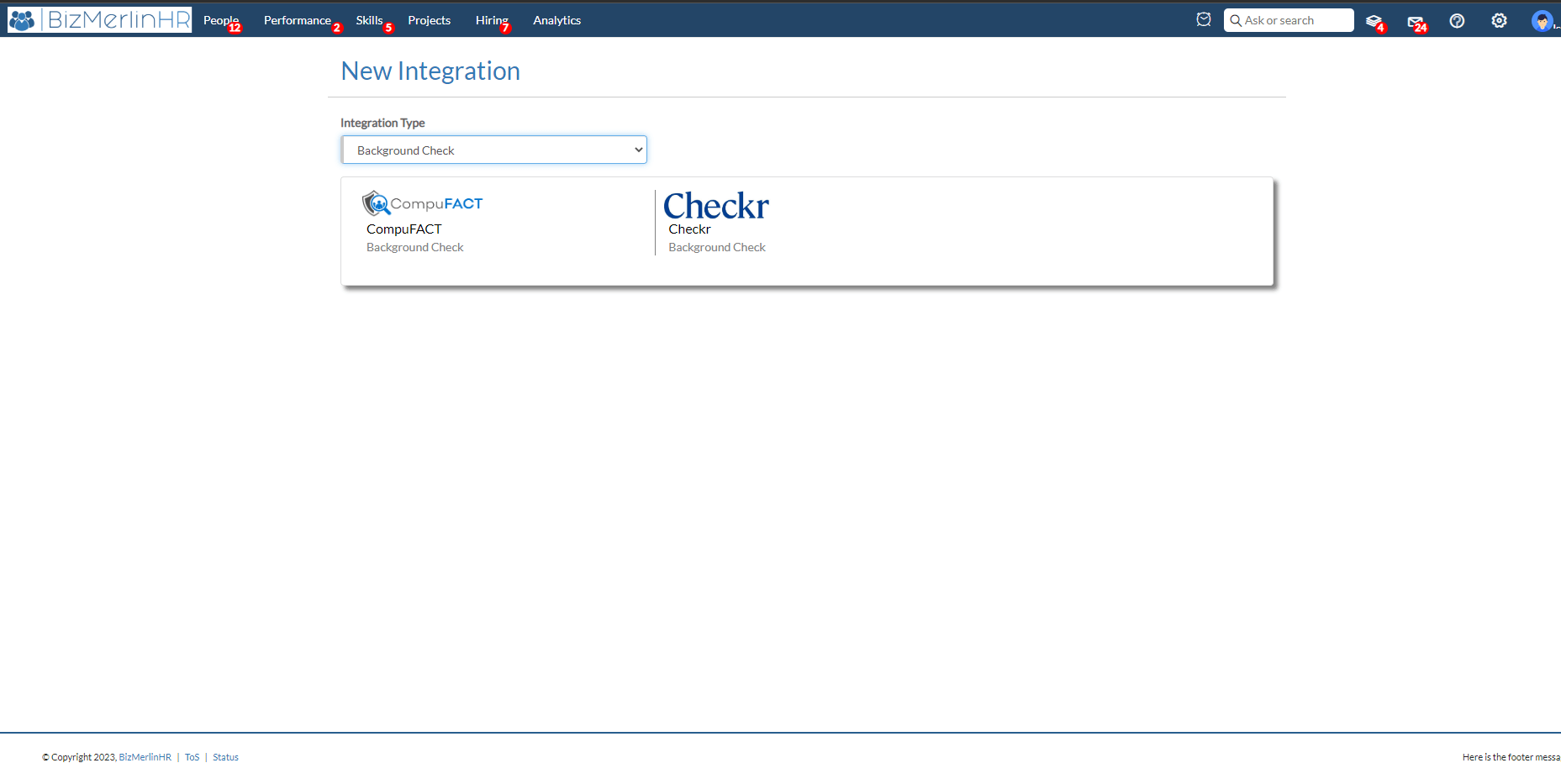Open the Analytics menu
Screen dimensions: 1561x784
556,20
